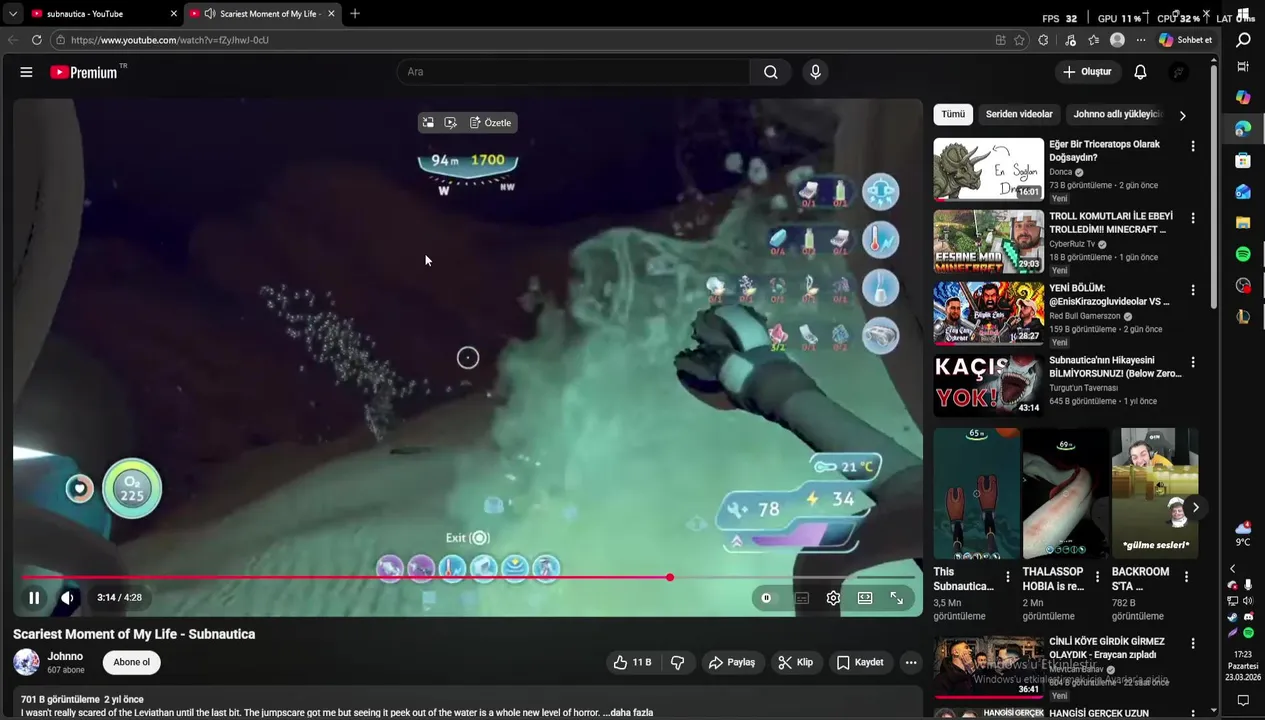Screen dimensions: 1265x720
Task: Select the Tümü filter chip
Action: (953, 114)
